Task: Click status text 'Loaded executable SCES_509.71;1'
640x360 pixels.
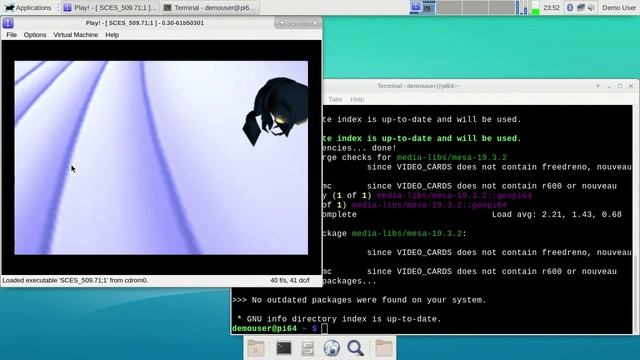Action: click(x=75, y=280)
